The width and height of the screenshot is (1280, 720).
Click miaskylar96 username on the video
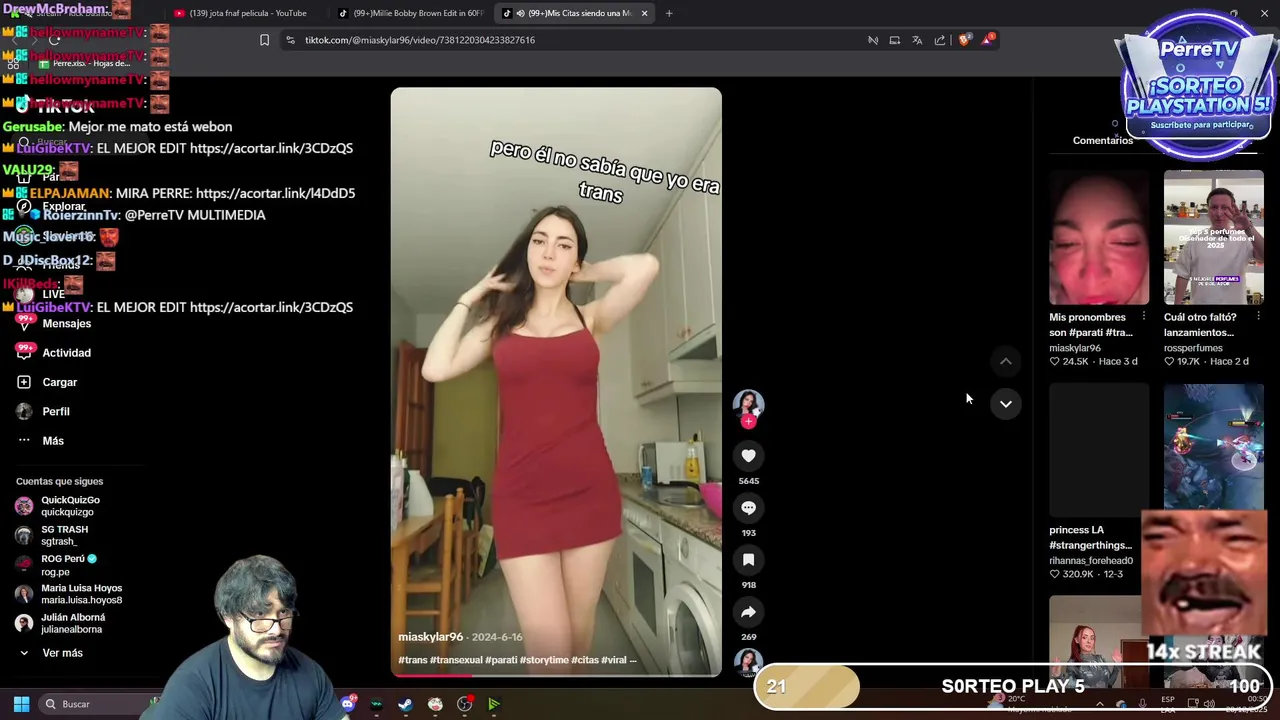(x=430, y=637)
